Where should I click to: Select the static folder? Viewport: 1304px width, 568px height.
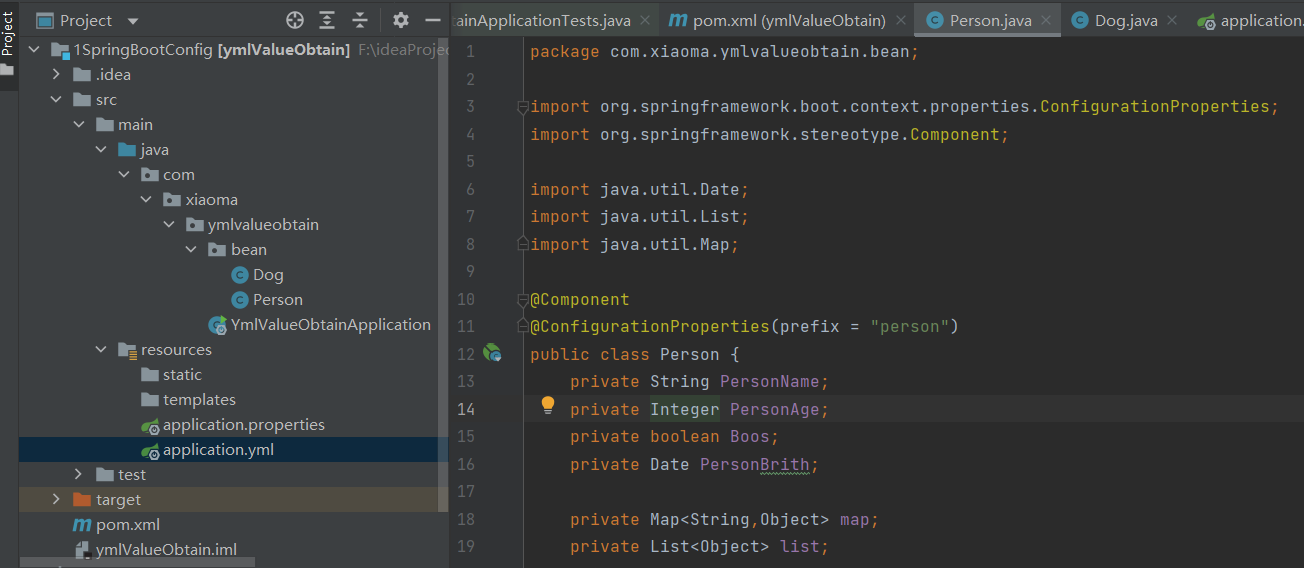tap(171, 374)
